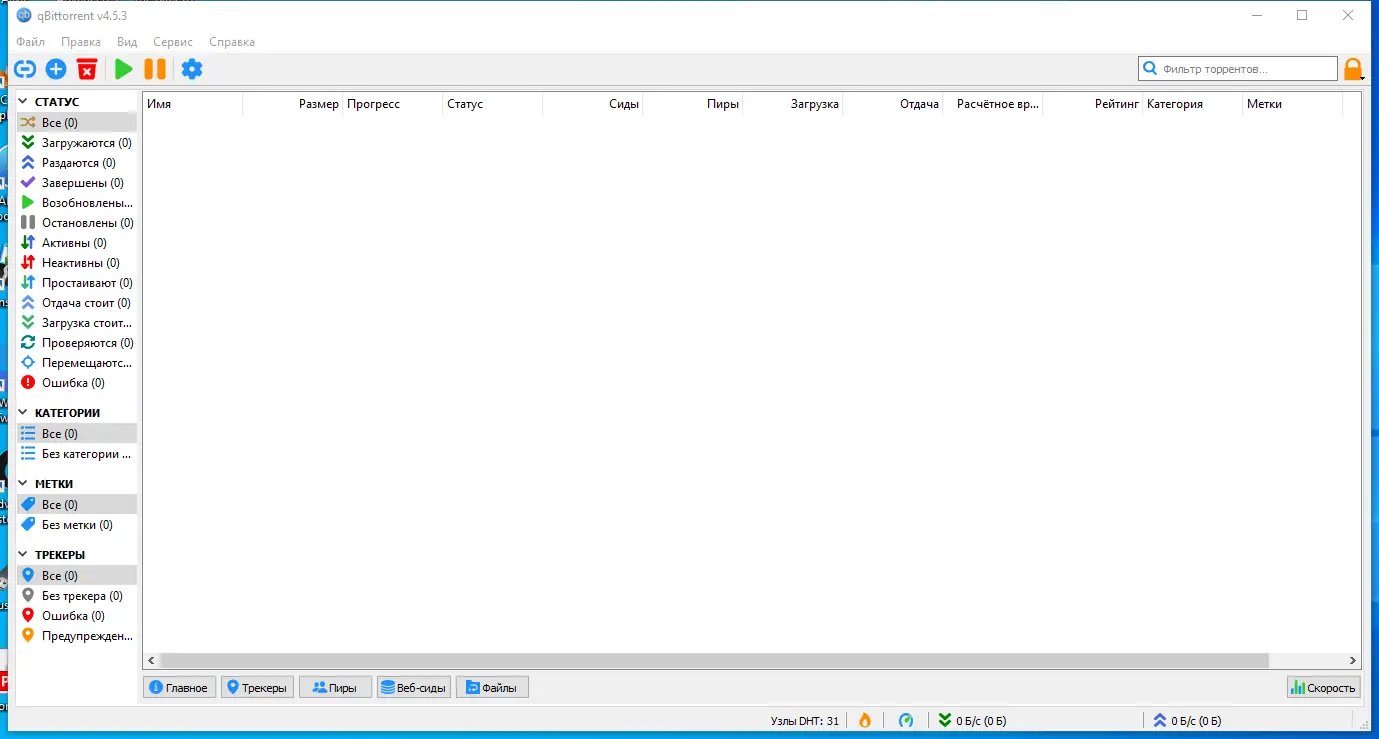Toggle the Скорость speed graph panel

tap(1322, 687)
